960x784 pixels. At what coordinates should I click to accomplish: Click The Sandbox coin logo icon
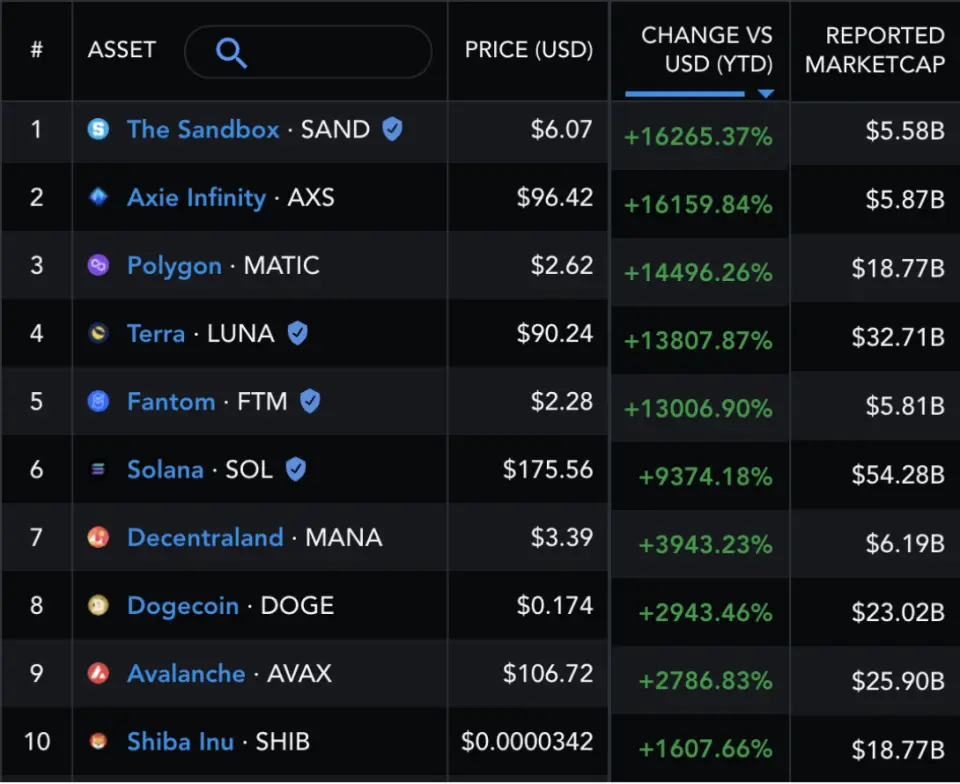coord(98,129)
